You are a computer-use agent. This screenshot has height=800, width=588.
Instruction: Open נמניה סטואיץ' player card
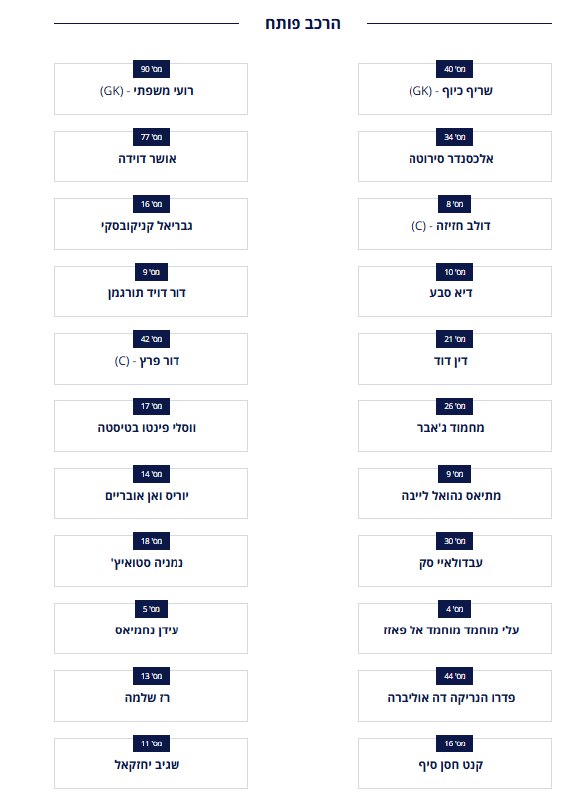point(151,561)
